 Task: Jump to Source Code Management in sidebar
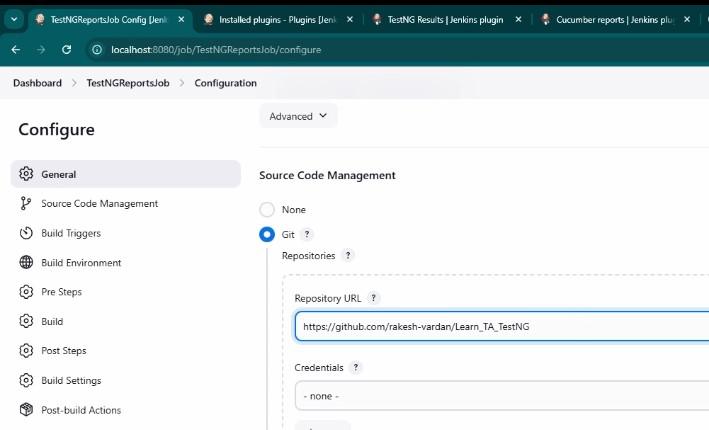click(x=126, y=203)
